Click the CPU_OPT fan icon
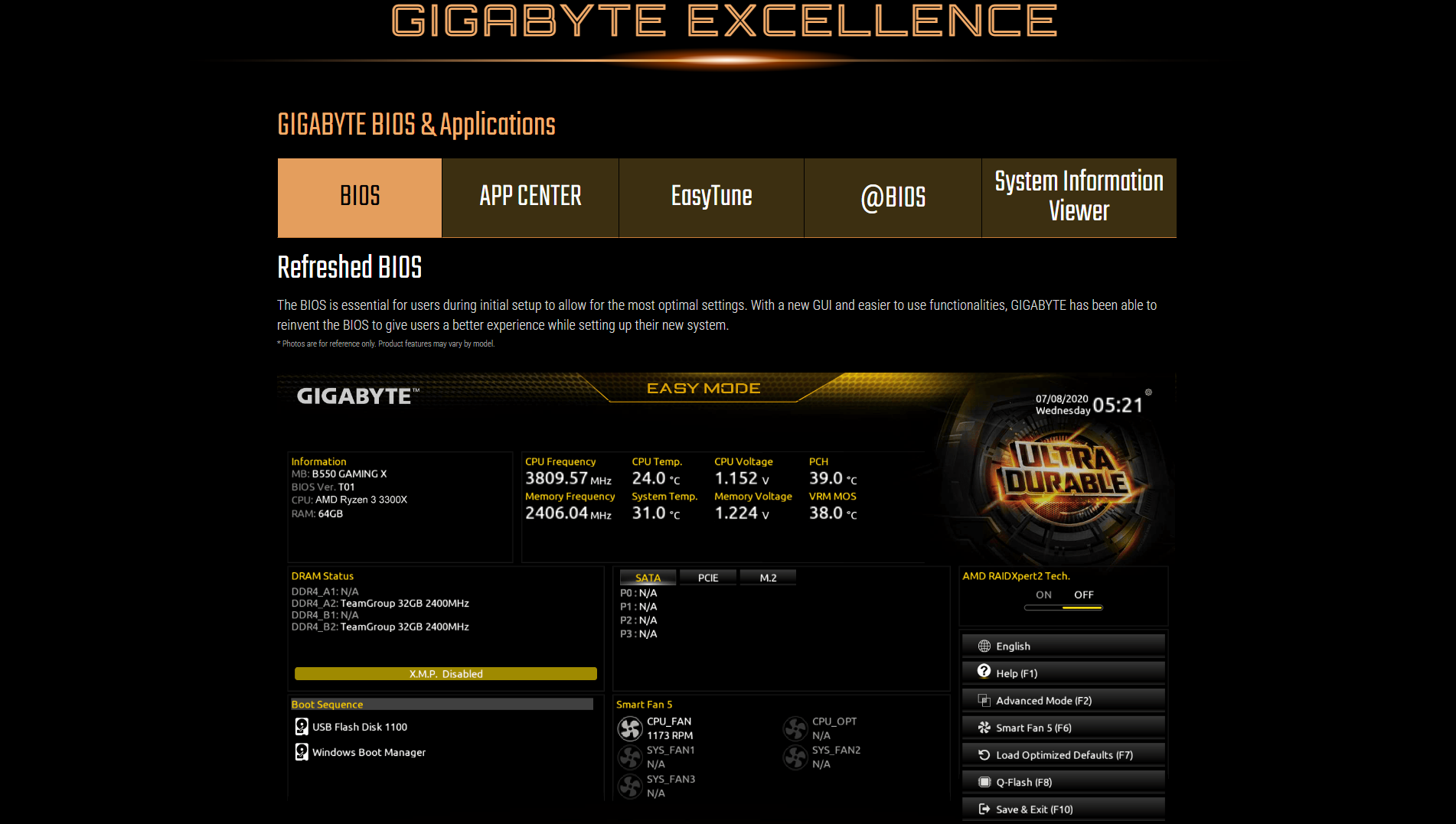Viewport: 1456px width, 824px height. [795, 728]
